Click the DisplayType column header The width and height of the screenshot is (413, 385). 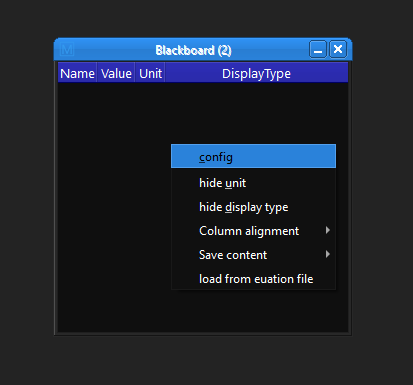click(x=256, y=73)
